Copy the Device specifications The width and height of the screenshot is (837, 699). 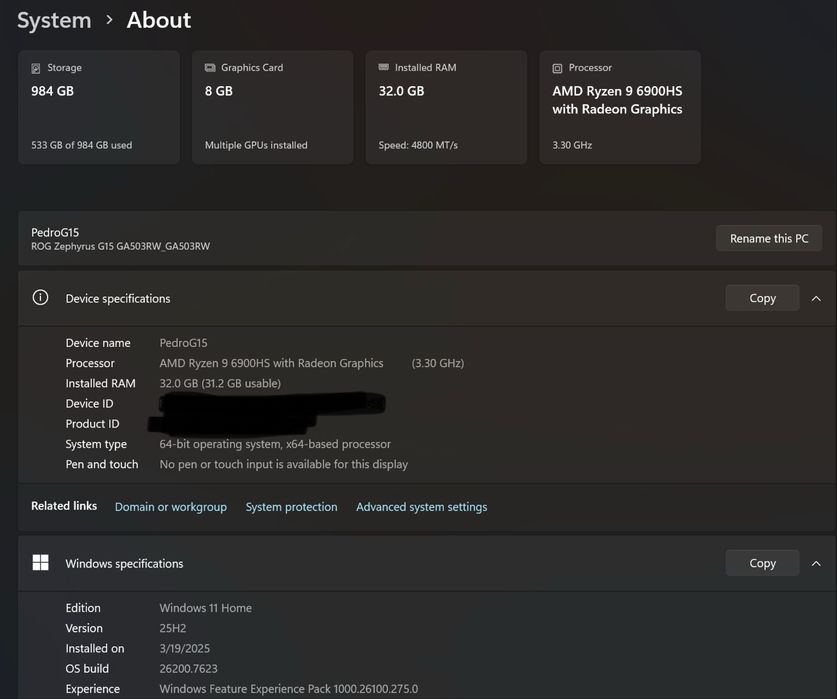(762, 298)
